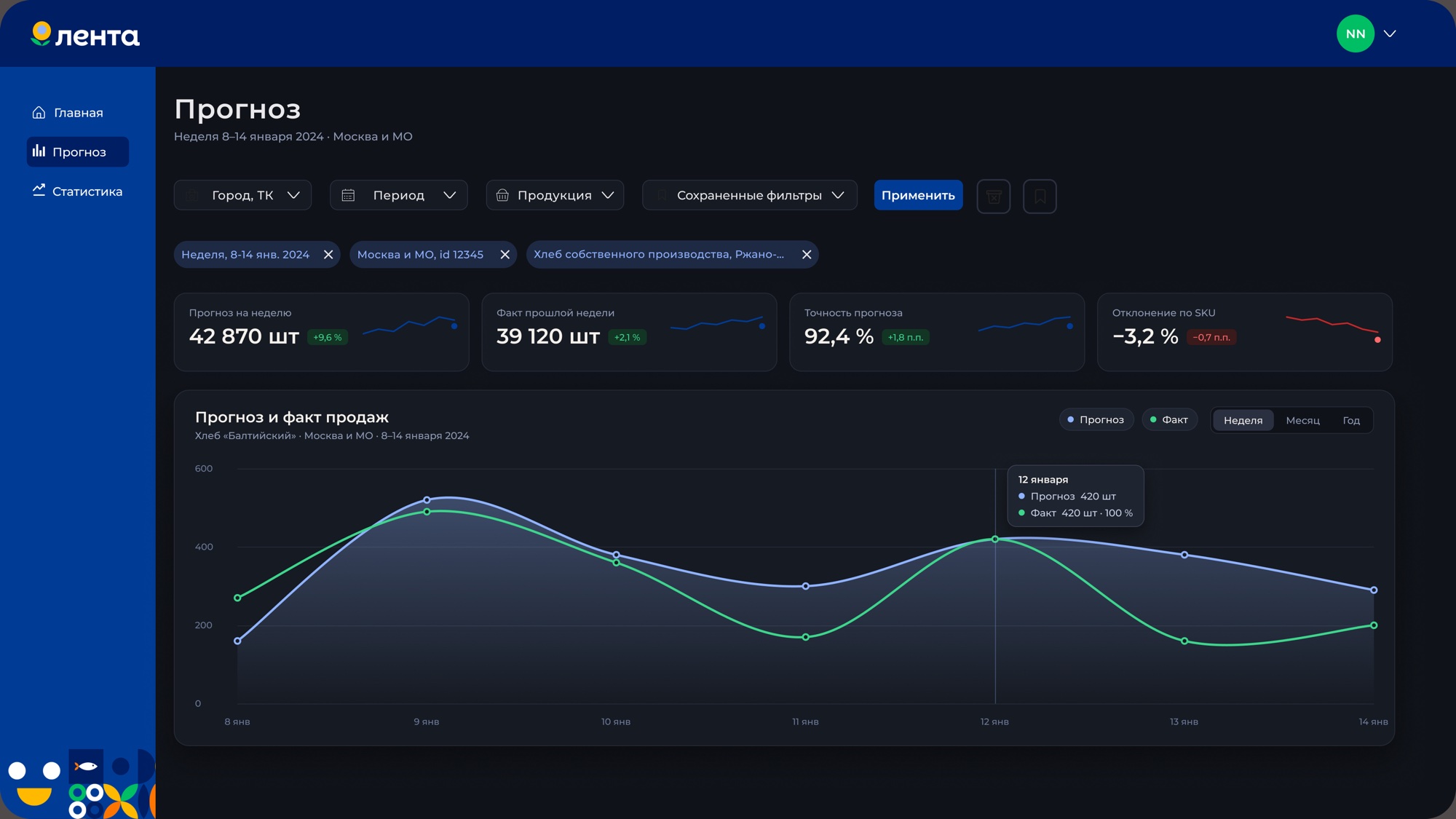Click the 11 янв green fact data point
1456x819 pixels.
pos(805,637)
